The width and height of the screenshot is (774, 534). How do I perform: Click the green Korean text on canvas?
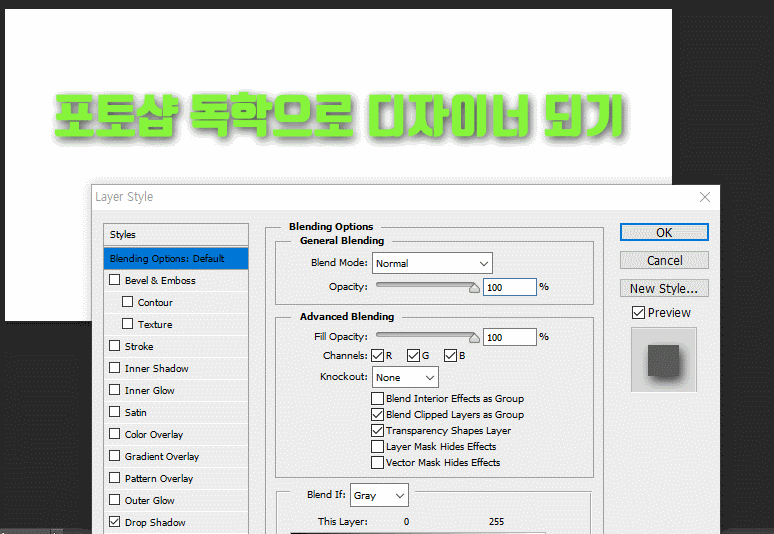(x=339, y=115)
